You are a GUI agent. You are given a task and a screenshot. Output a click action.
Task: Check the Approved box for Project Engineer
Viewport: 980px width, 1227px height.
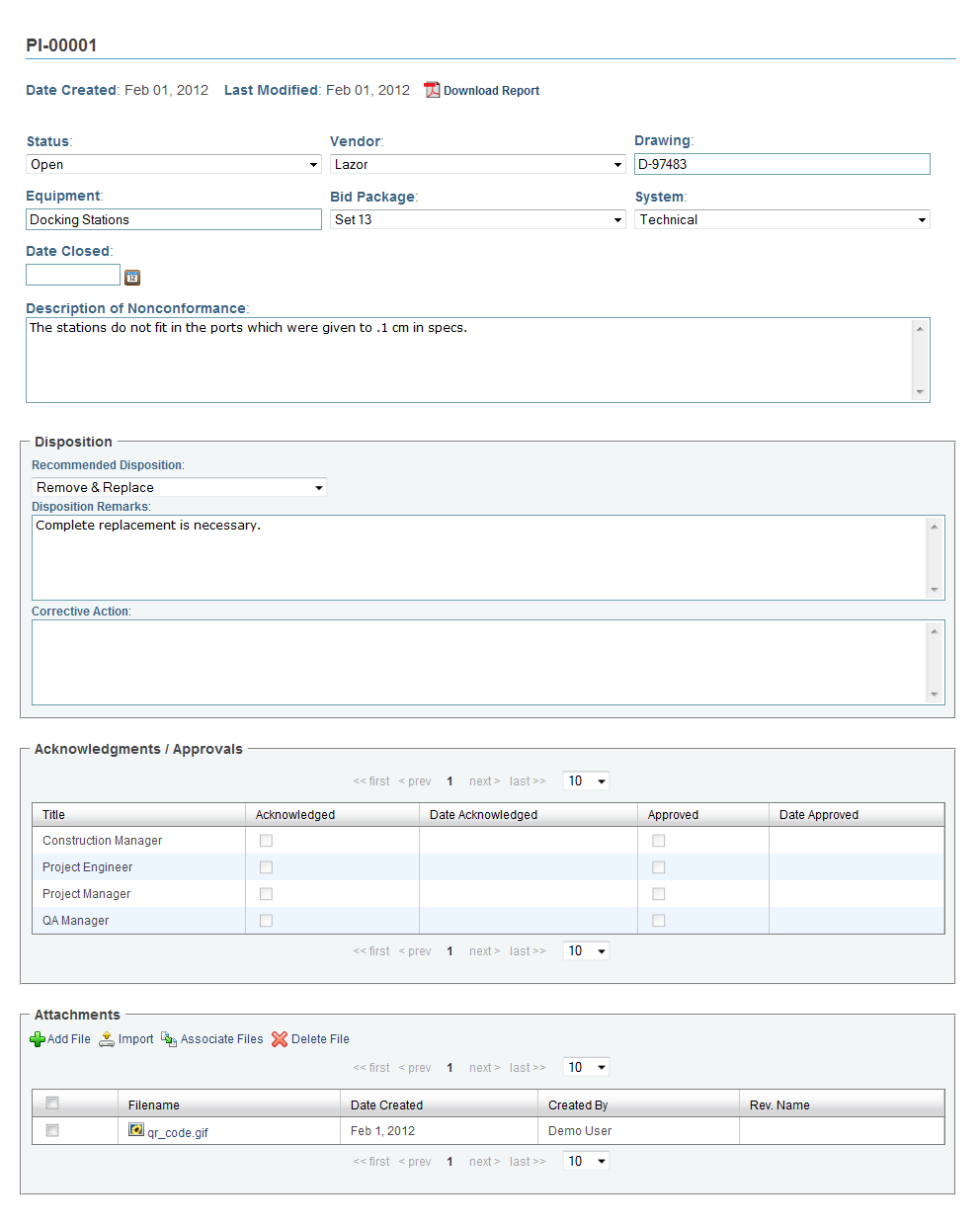click(x=659, y=867)
